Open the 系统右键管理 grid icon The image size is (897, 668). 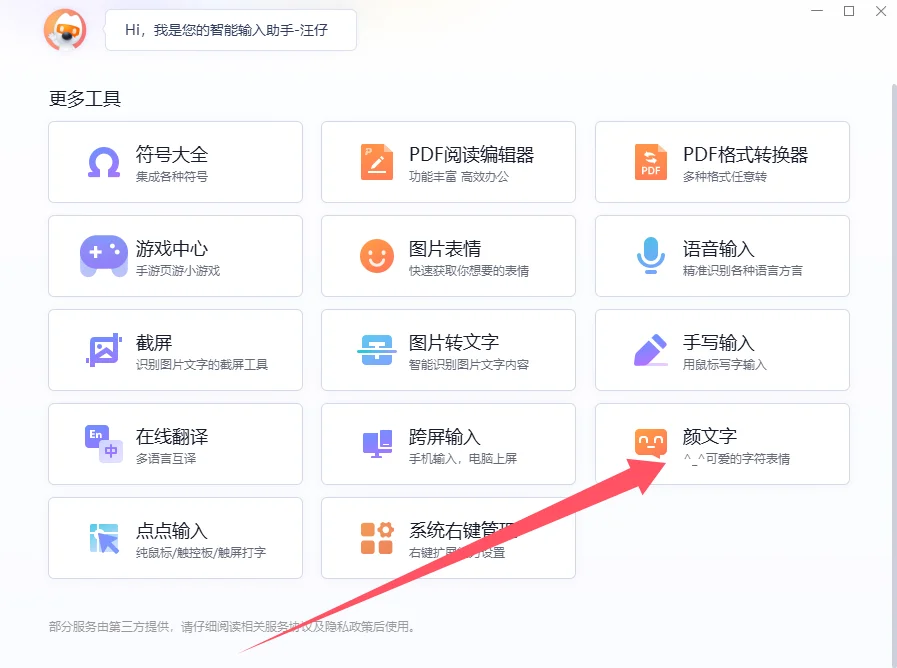point(377,538)
